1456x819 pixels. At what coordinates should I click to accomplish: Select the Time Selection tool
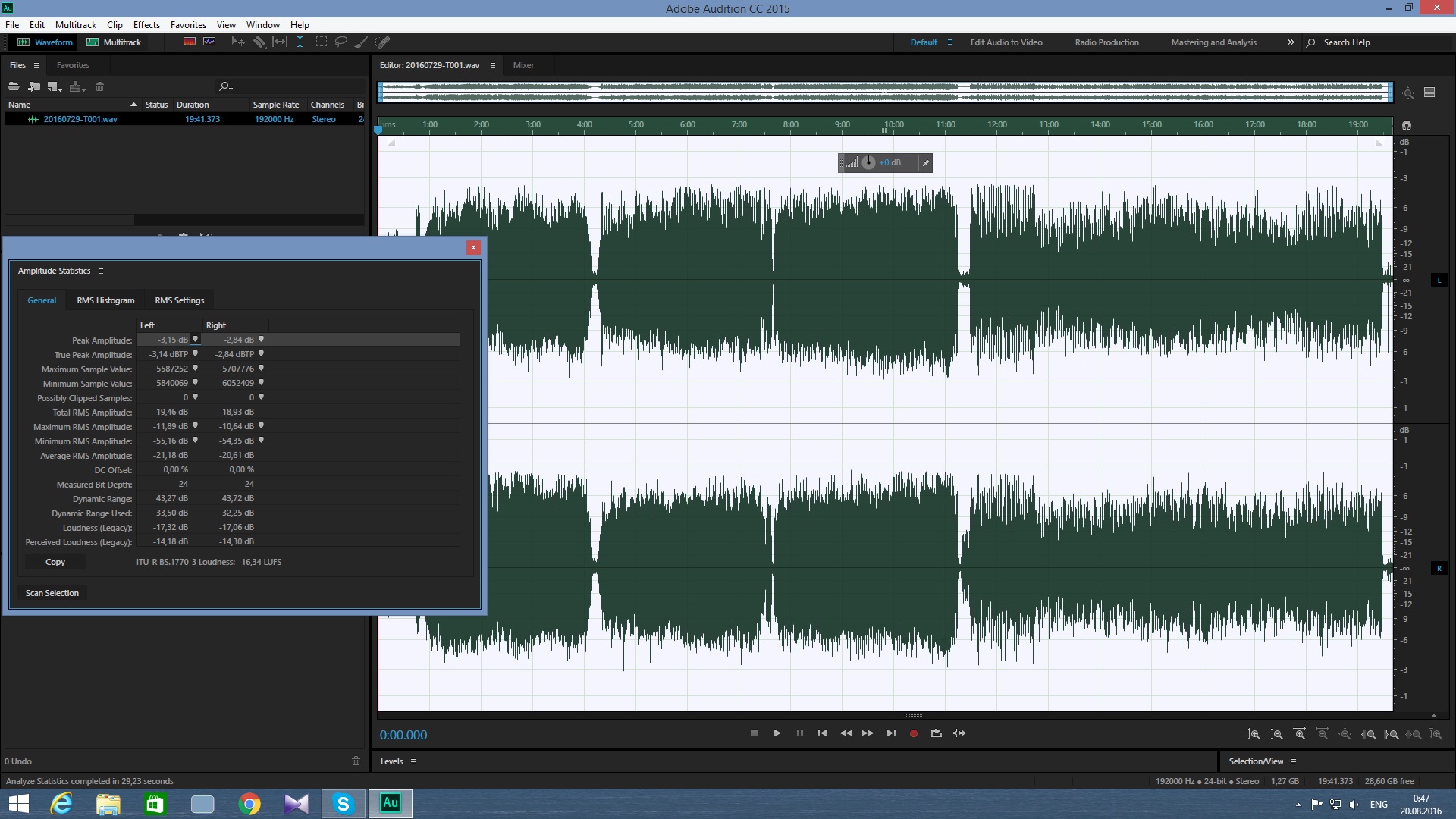point(300,42)
